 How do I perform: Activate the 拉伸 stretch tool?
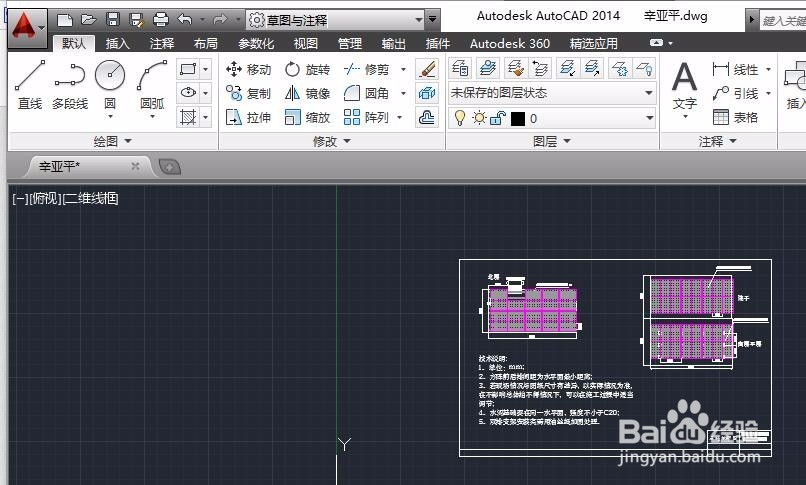point(248,118)
